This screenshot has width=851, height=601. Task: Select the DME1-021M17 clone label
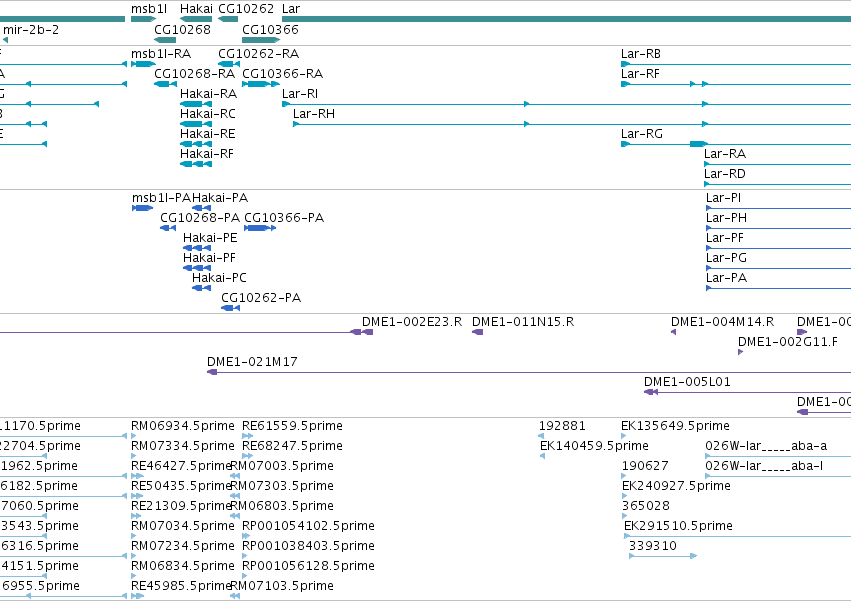tap(252, 362)
